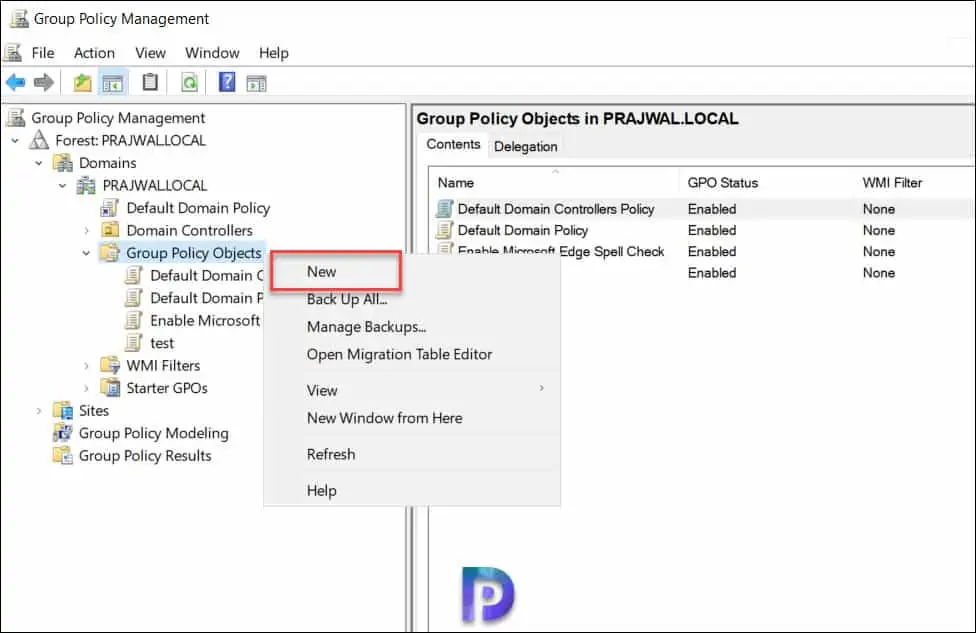Switch to the Contents tab

point(453,144)
